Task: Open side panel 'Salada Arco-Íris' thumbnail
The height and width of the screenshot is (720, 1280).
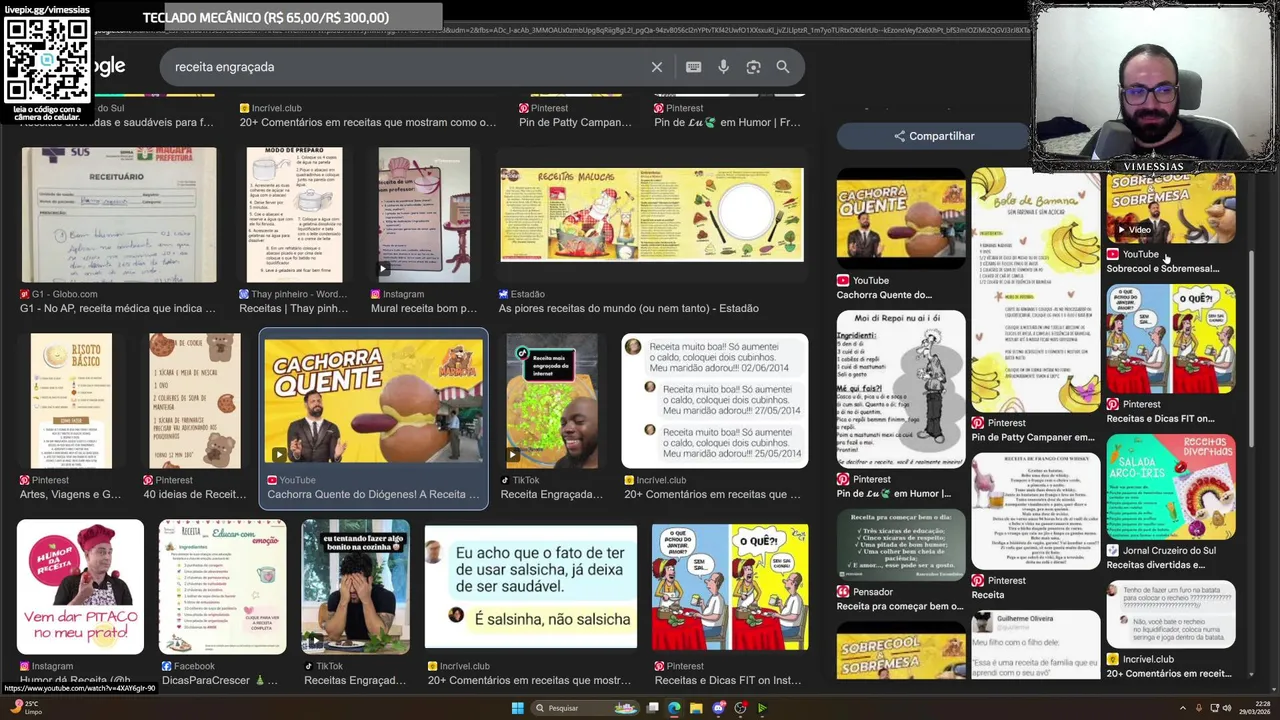Action: click(1171, 486)
